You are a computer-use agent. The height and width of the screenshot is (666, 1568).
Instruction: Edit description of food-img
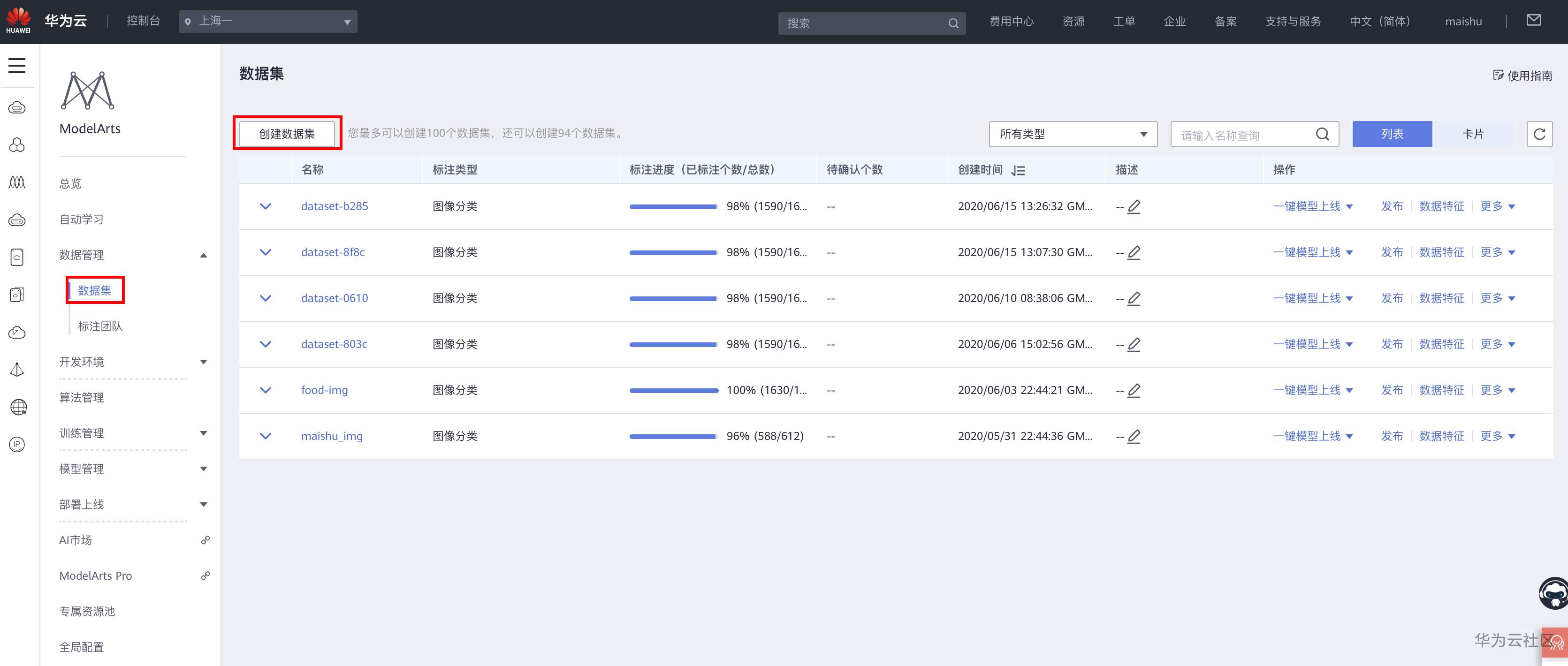pos(1134,391)
